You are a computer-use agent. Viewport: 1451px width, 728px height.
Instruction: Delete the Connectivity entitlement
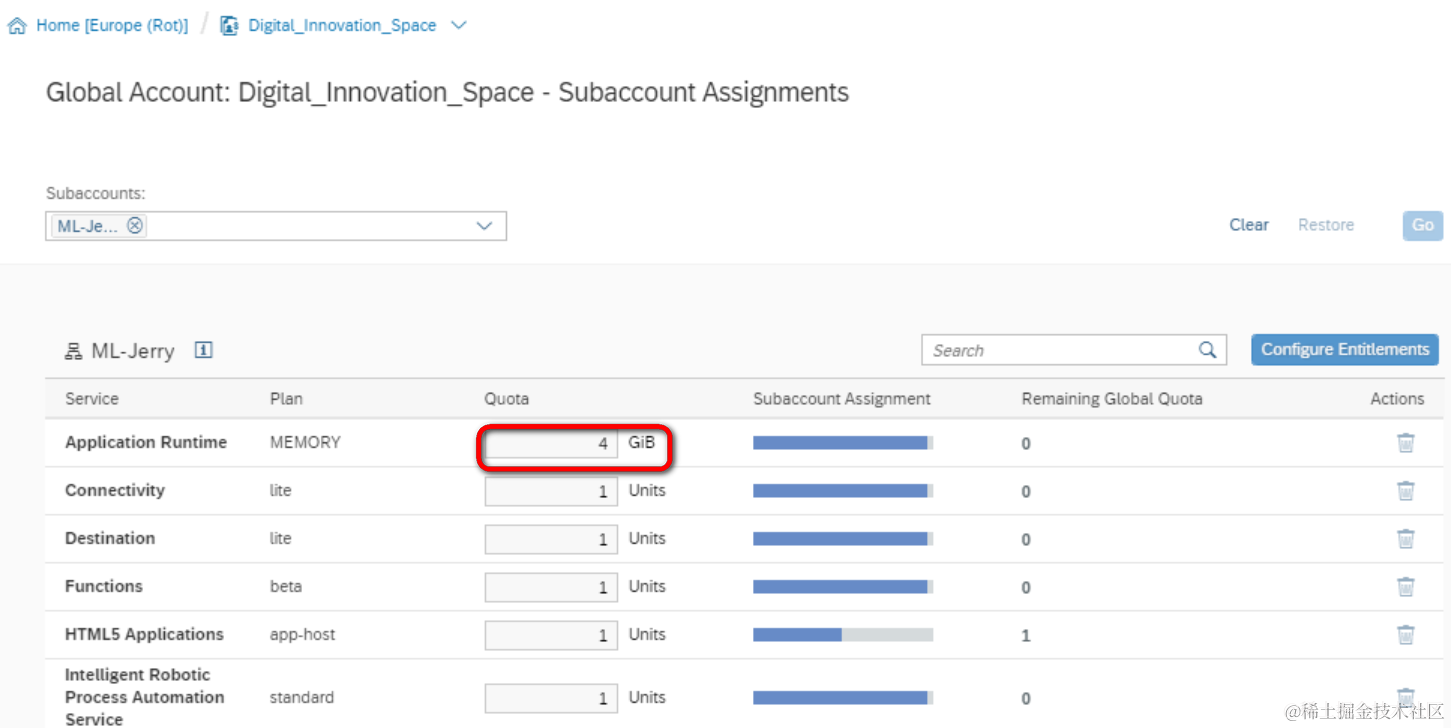tap(1406, 490)
